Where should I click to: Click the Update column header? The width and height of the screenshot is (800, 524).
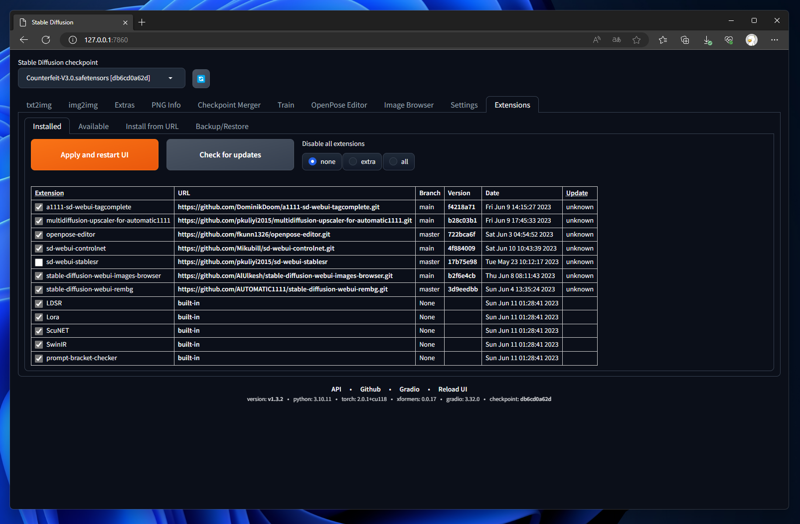point(577,193)
